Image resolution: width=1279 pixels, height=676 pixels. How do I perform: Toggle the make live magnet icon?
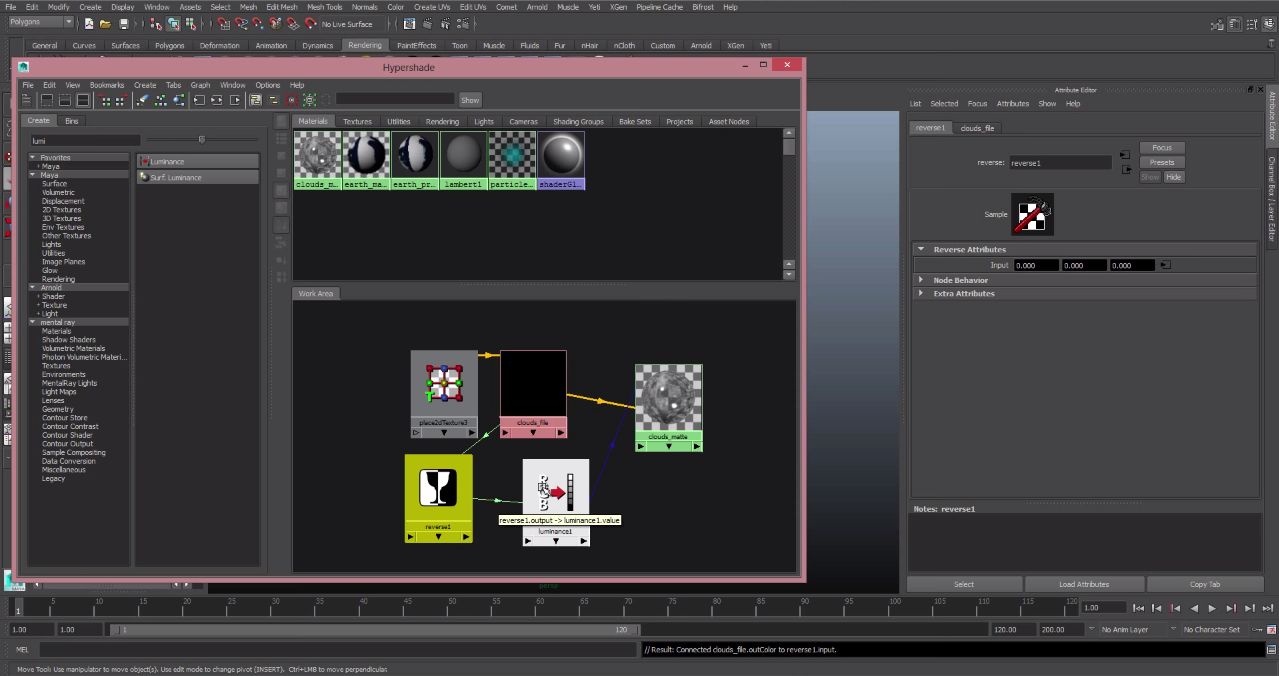(310, 23)
